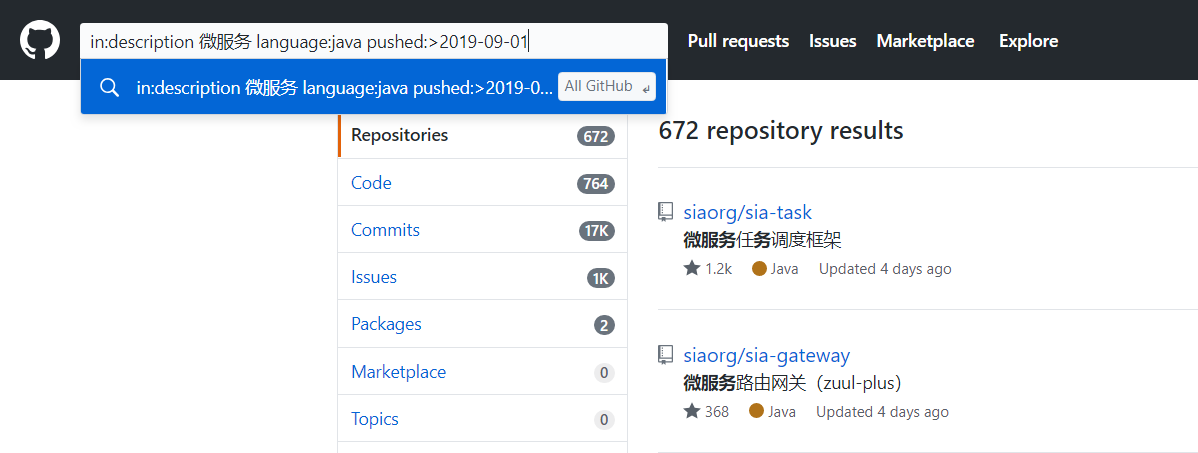Click the Java color dot for sia-gateway
Screen dimensions: 1198x453
pyautogui.click(x=756, y=411)
